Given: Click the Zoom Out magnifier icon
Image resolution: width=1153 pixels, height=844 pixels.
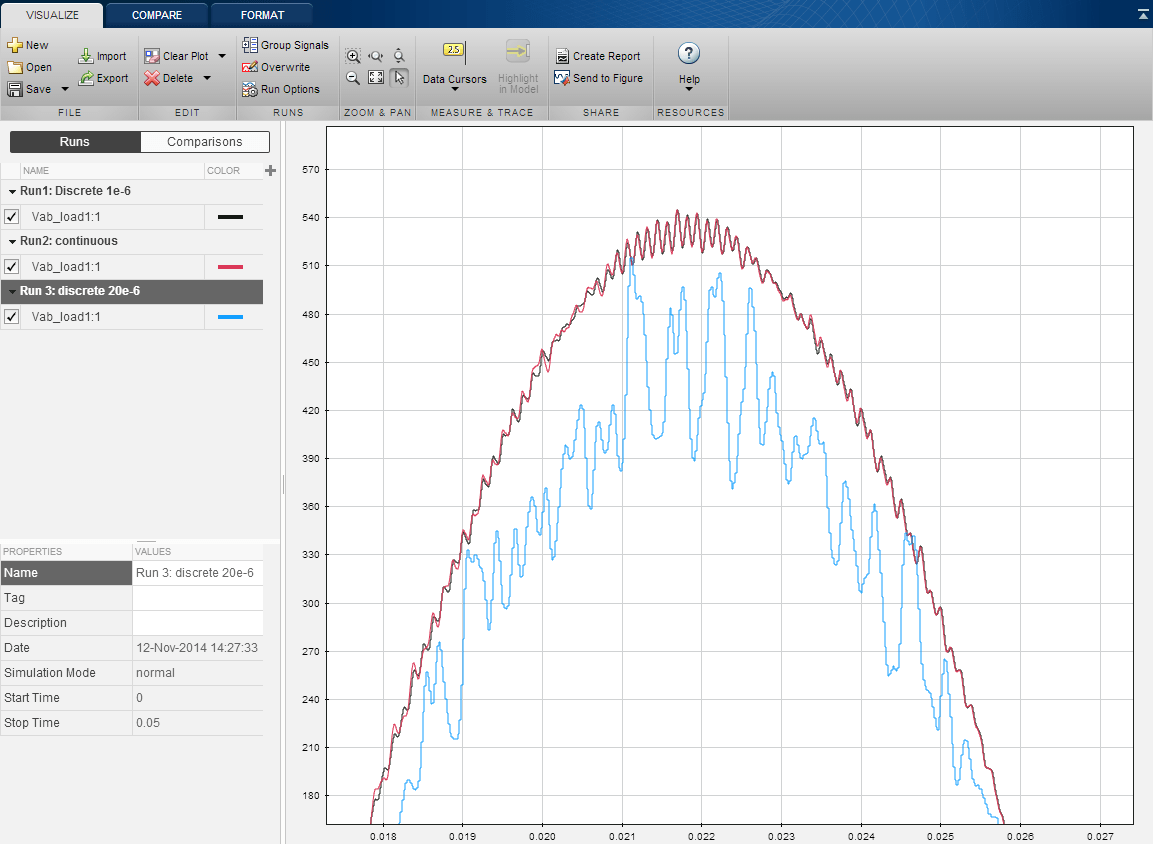Looking at the screenshot, I should [x=353, y=78].
